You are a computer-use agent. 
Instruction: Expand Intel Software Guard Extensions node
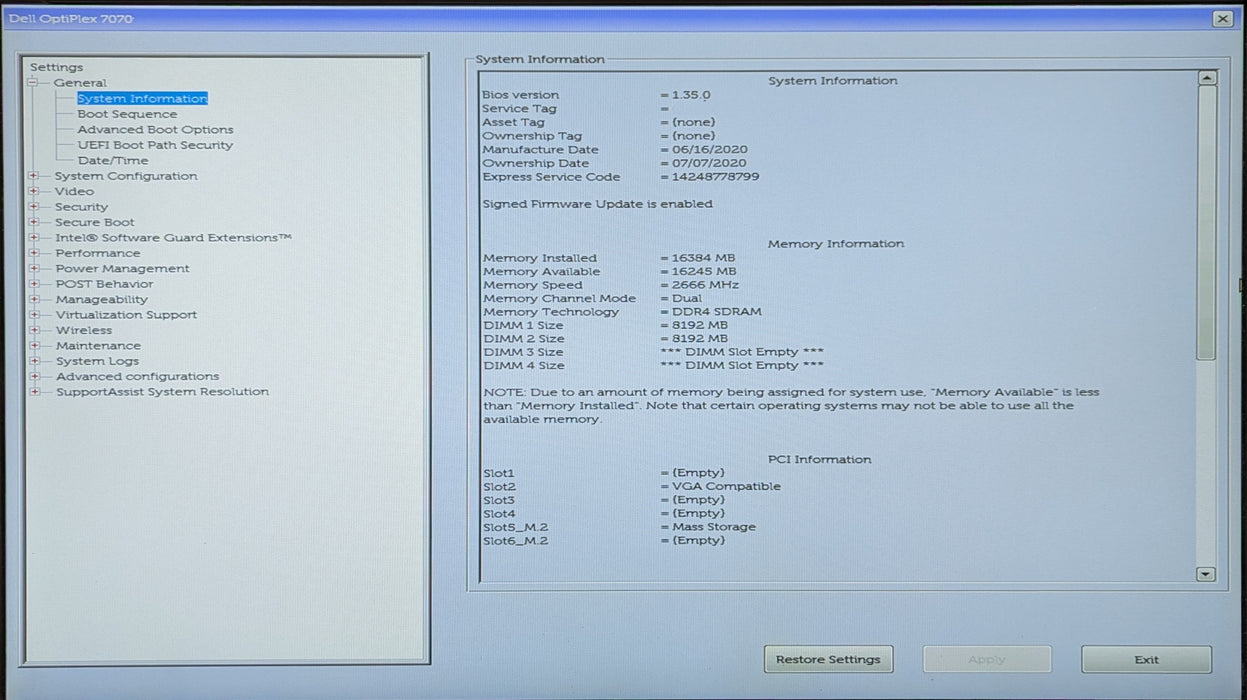tap(34, 238)
